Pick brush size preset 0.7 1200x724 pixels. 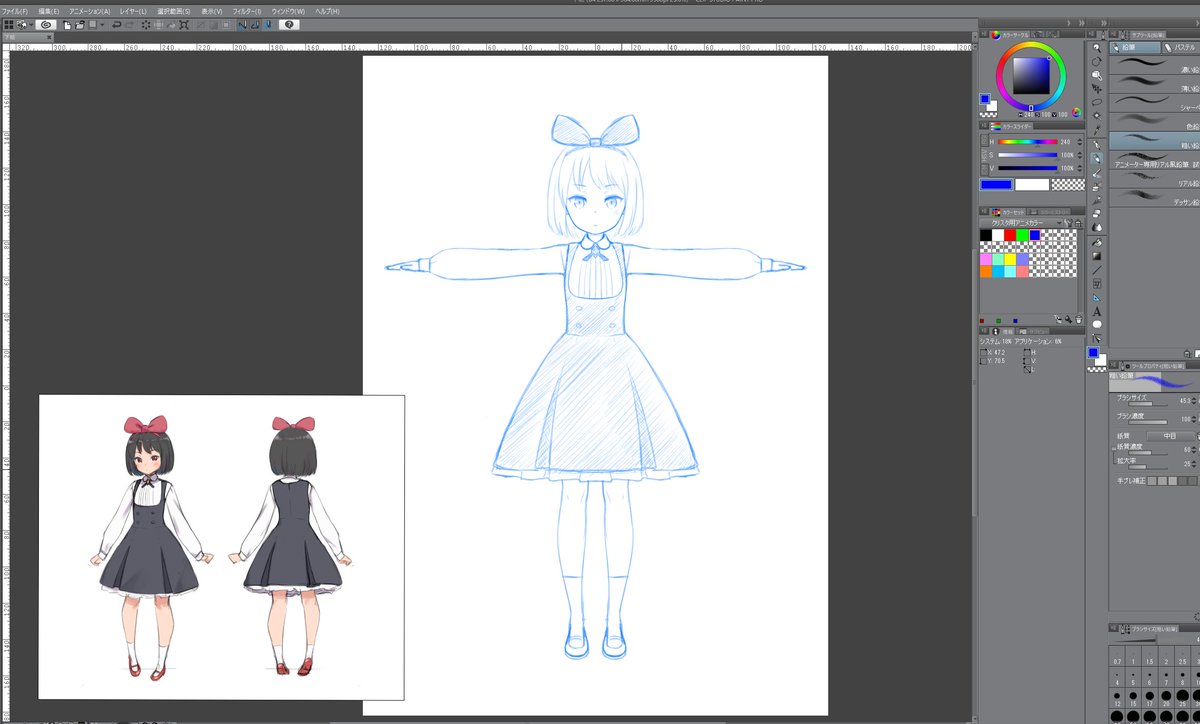[1117, 656]
